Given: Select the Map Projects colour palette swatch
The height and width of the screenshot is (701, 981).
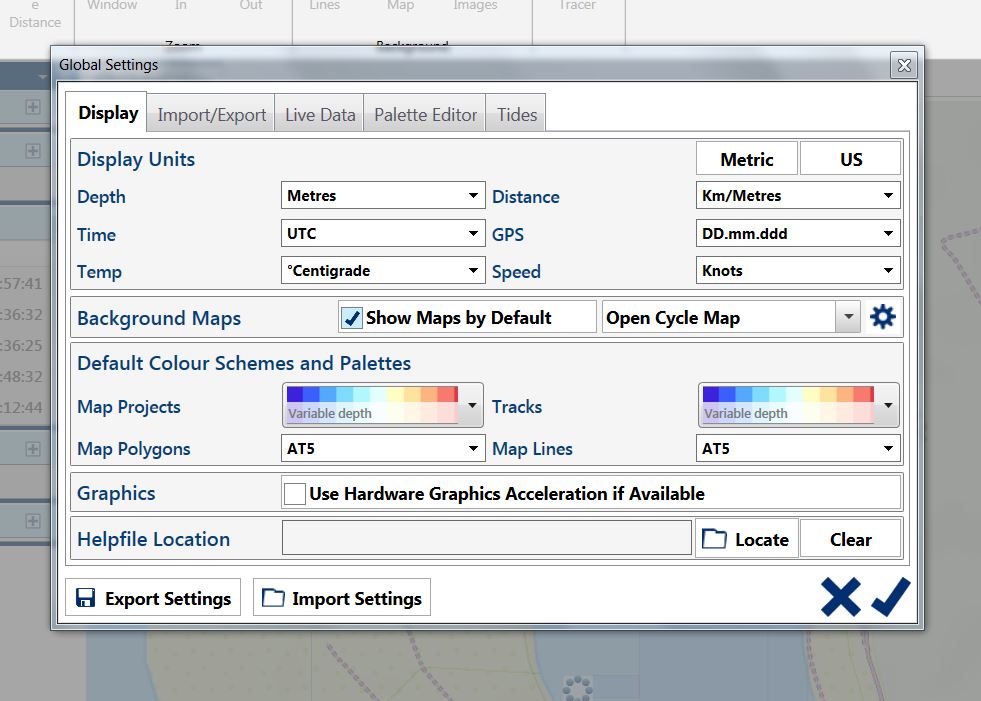Looking at the screenshot, I should point(372,404).
